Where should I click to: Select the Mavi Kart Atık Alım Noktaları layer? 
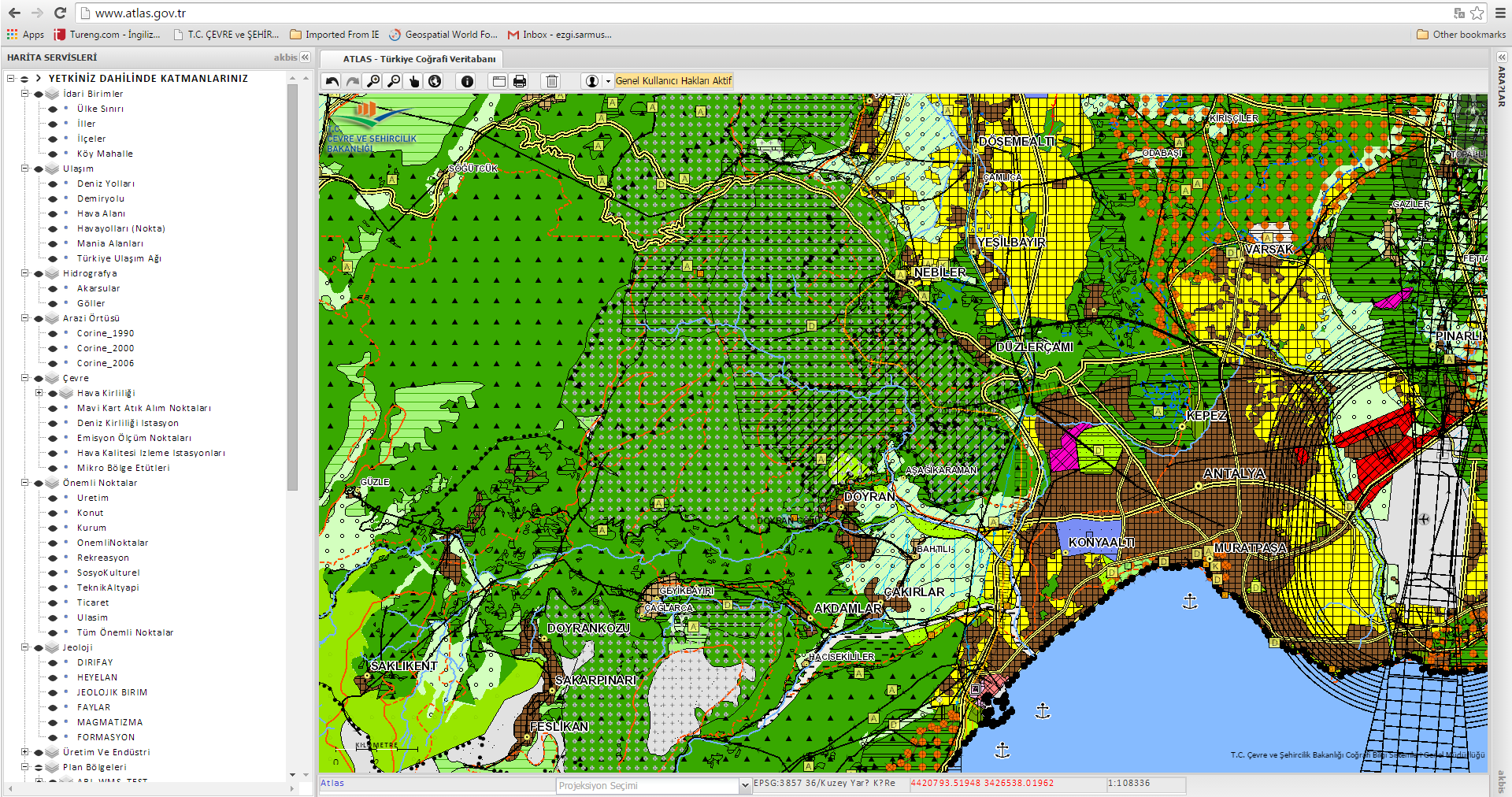click(x=144, y=408)
